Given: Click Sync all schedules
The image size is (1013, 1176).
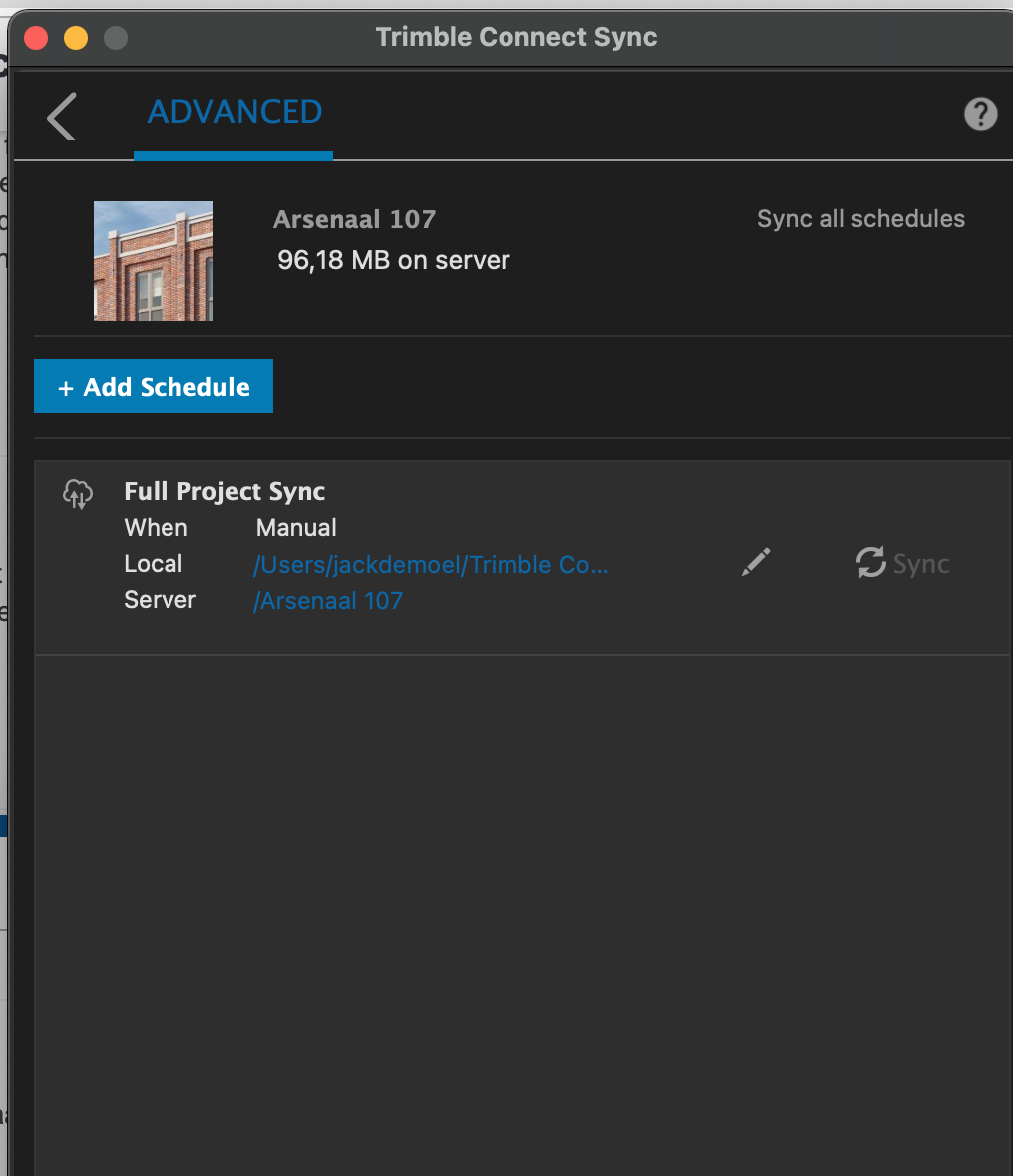Looking at the screenshot, I should point(860,219).
